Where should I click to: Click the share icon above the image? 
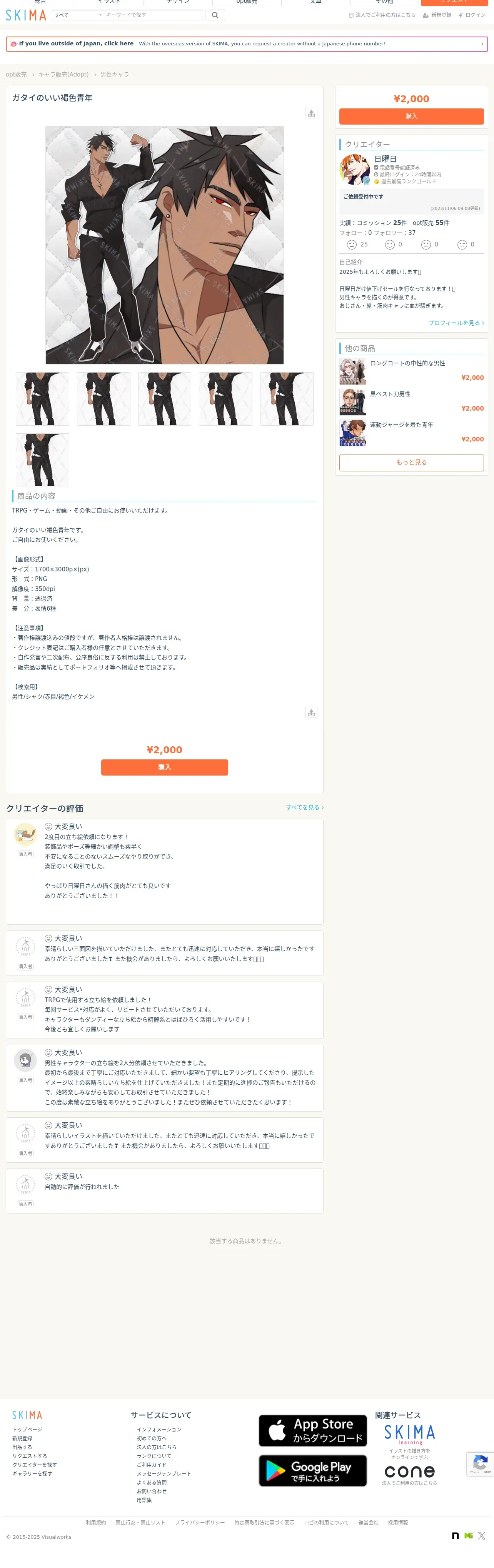point(311,113)
